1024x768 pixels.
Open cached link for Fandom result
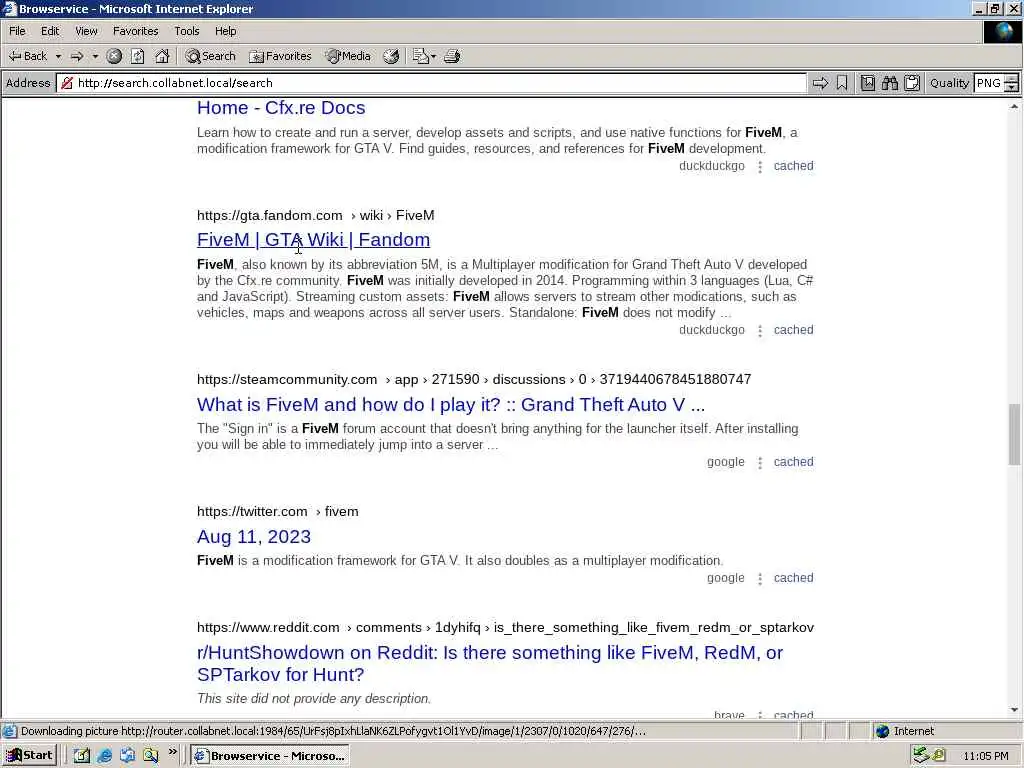coord(793,330)
